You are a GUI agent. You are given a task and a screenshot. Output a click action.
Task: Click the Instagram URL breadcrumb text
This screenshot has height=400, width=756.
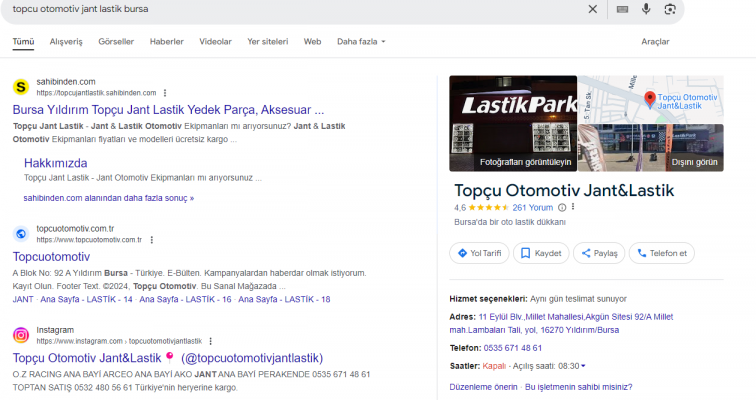point(119,341)
